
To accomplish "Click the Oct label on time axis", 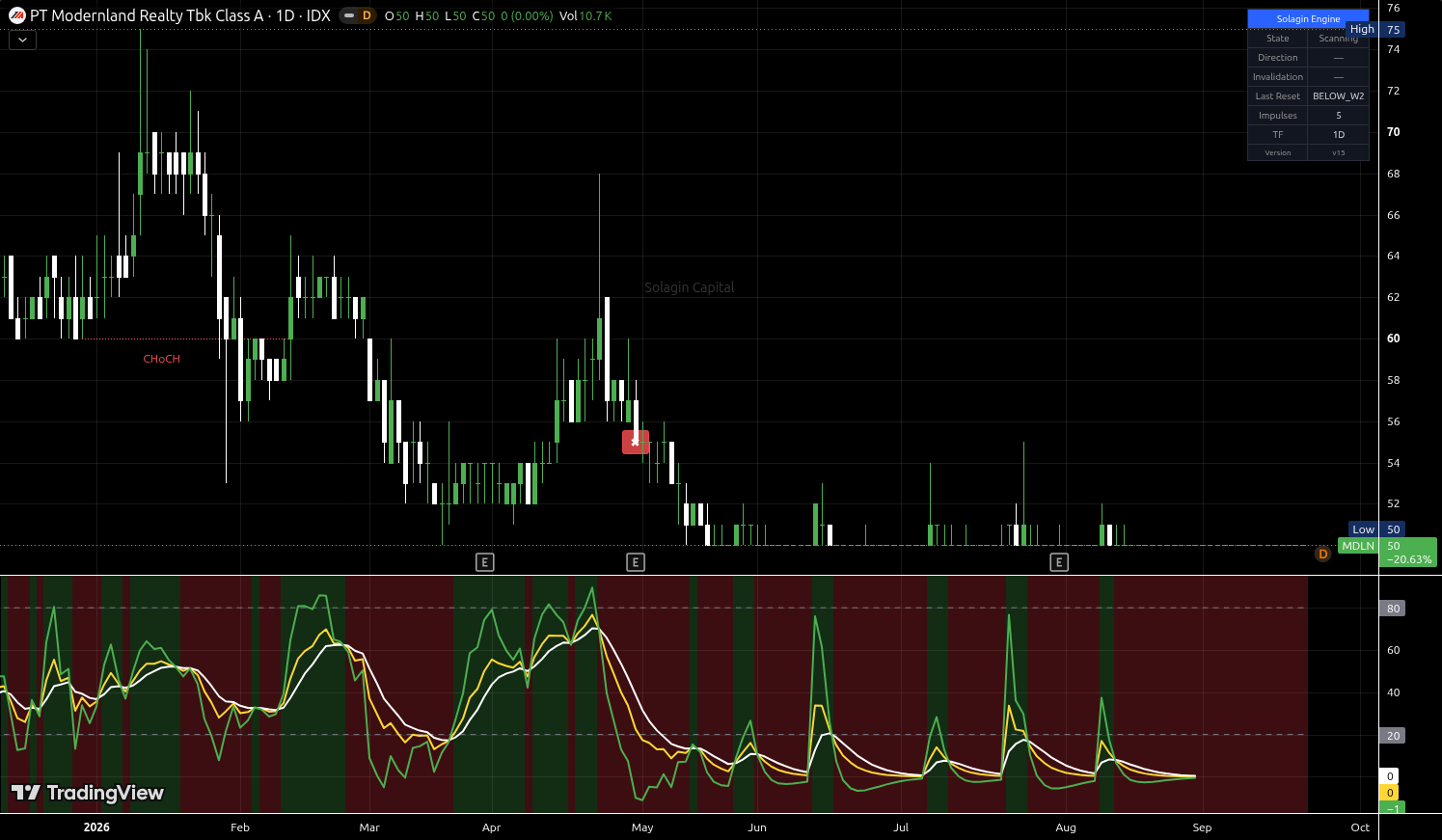I will (1360, 827).
